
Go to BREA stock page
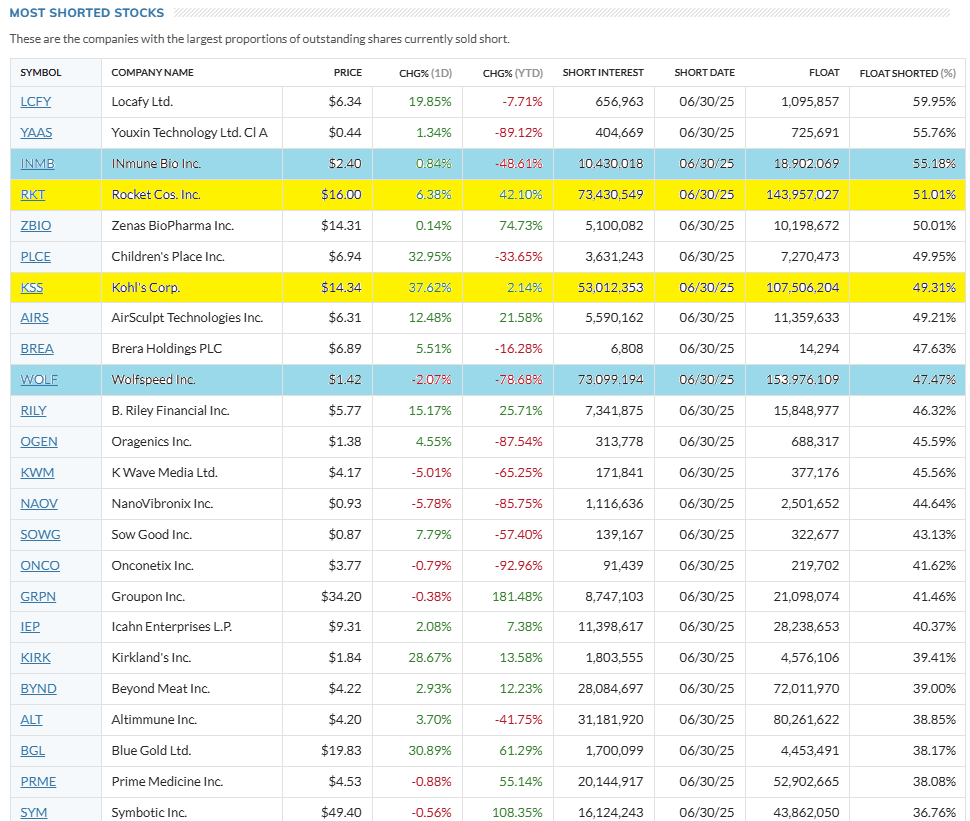point(36,348)
